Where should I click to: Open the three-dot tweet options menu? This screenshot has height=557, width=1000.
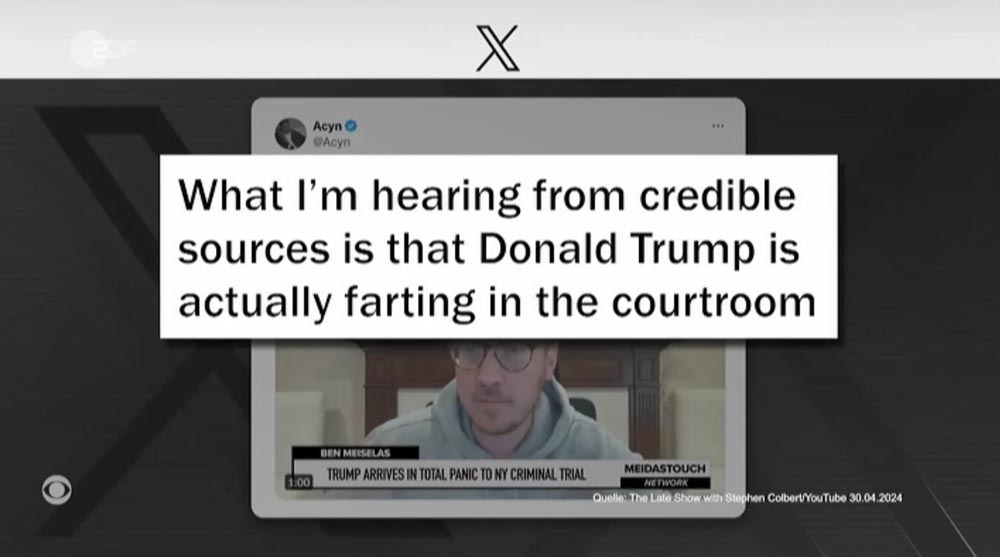(717, 126)
